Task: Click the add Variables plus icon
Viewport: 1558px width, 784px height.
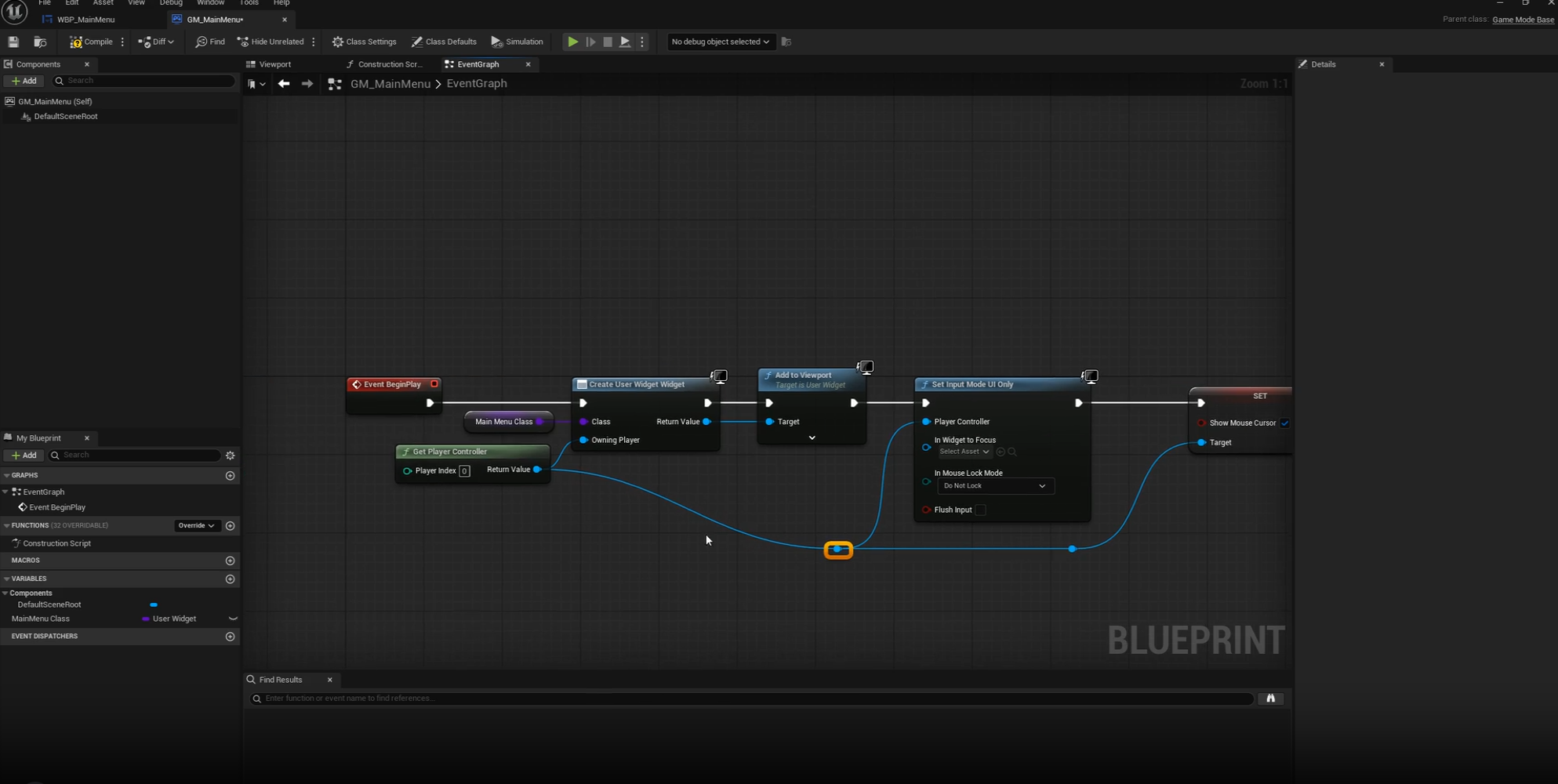Action: pos(230,579)
